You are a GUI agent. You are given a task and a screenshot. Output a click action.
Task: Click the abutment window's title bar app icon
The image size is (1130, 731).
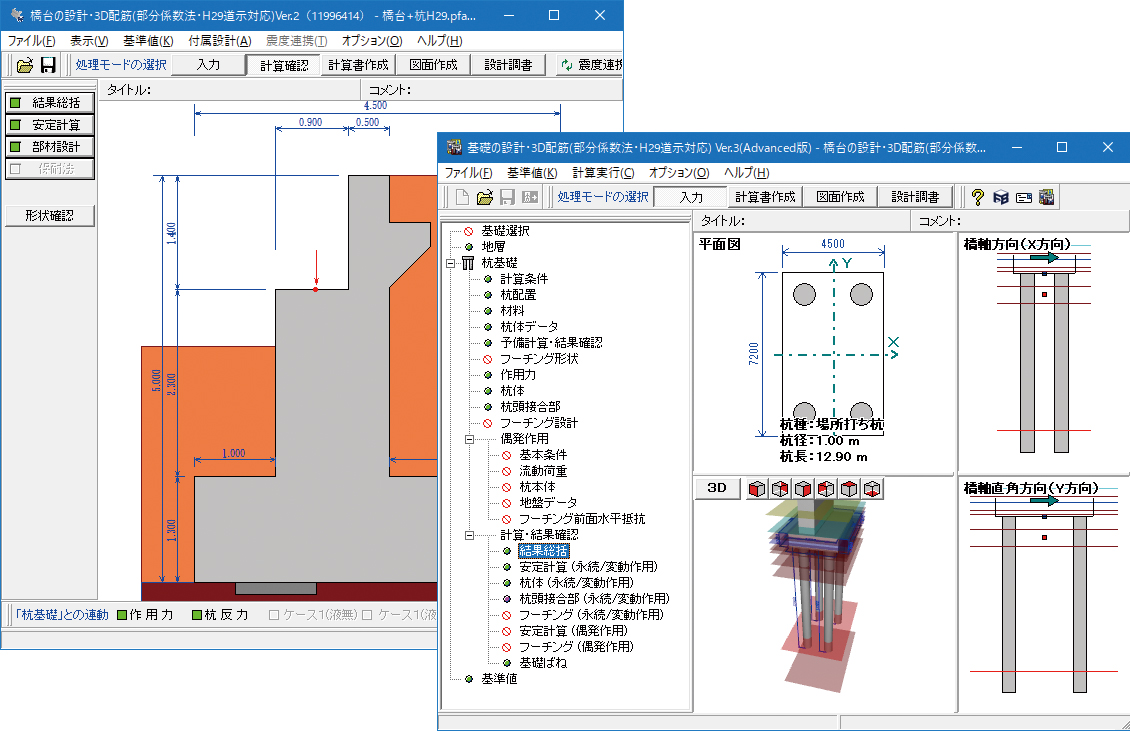(17, 15)
